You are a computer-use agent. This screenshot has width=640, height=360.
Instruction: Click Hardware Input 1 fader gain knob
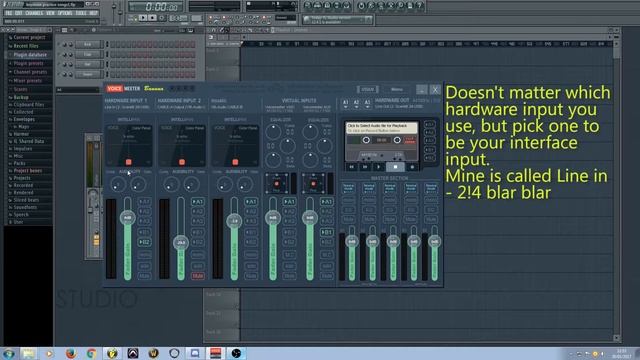pyautogui.click(x=128, y=218)
